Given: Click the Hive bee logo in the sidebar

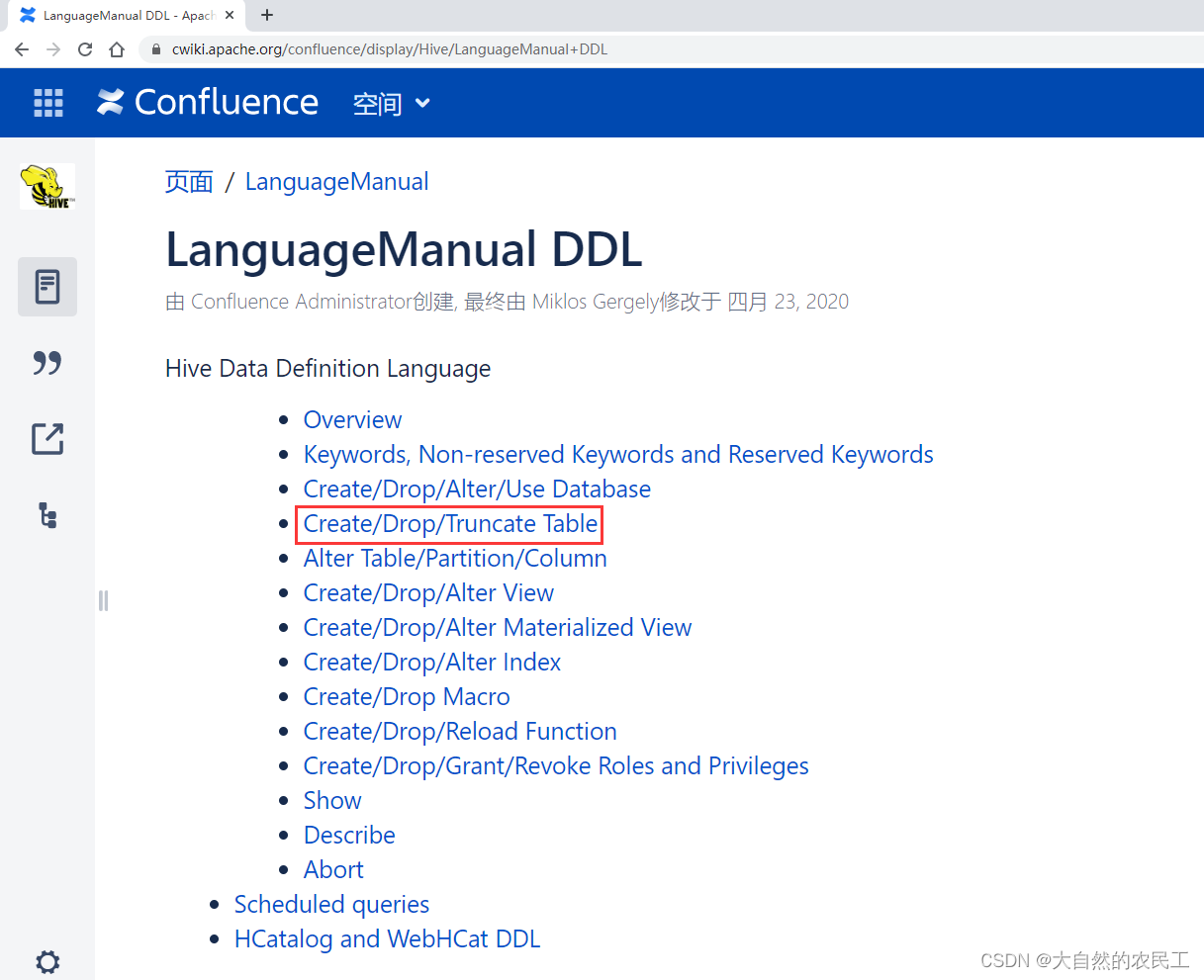Looking at the screenshot, I should [x=47, y=186].
